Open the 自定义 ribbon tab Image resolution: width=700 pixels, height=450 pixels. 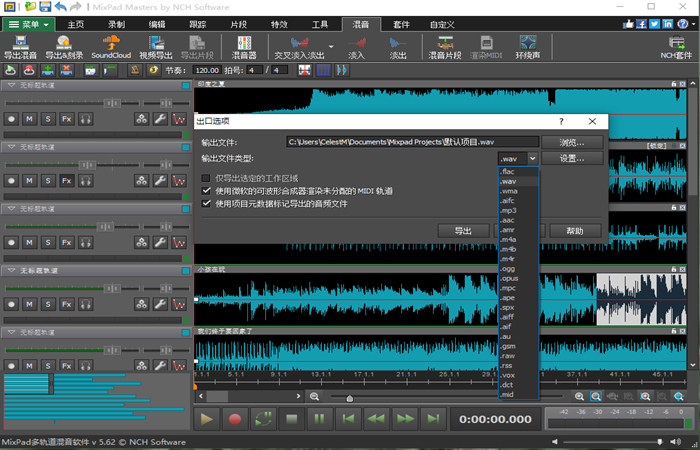pos(442,25)
